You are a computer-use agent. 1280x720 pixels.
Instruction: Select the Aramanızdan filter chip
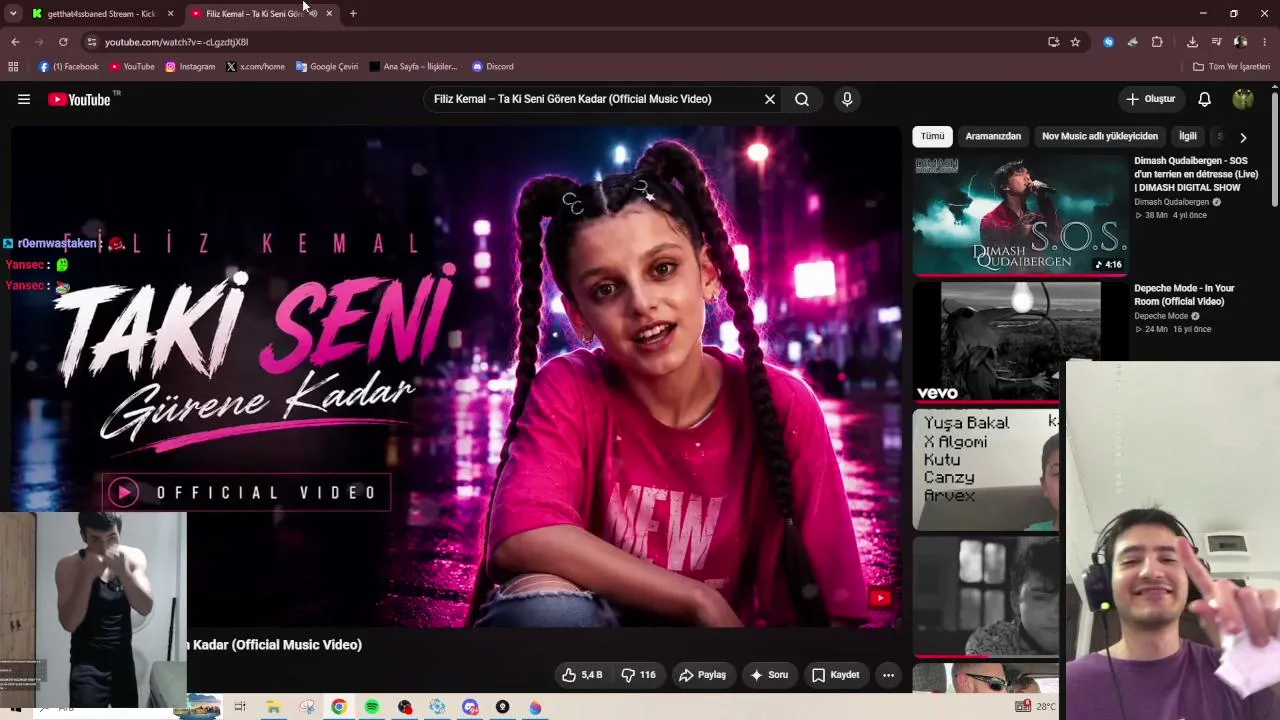coord(993,136)
